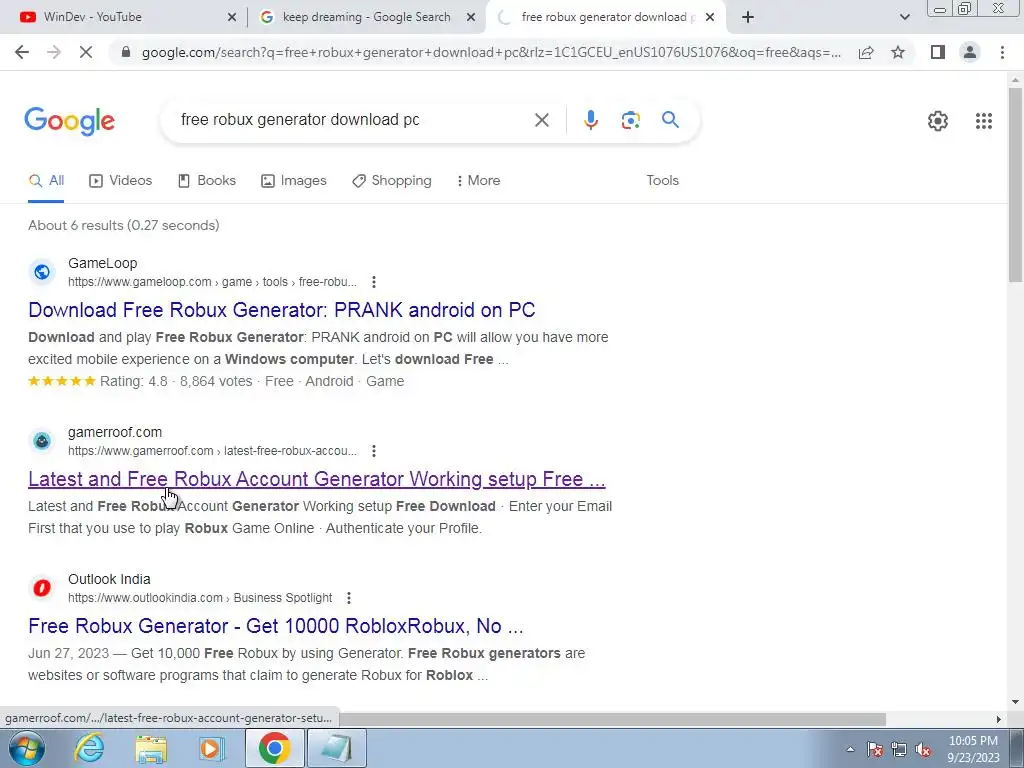Click the GameLoop site favicon
The image size is (1024, 768).
pos(42,272)
